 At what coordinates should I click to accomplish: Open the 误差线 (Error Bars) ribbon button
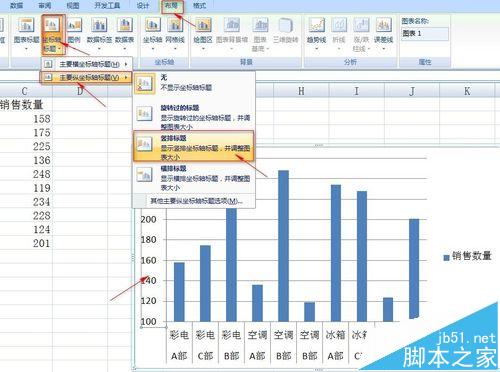pyautogui.click(x=384, y=33)
